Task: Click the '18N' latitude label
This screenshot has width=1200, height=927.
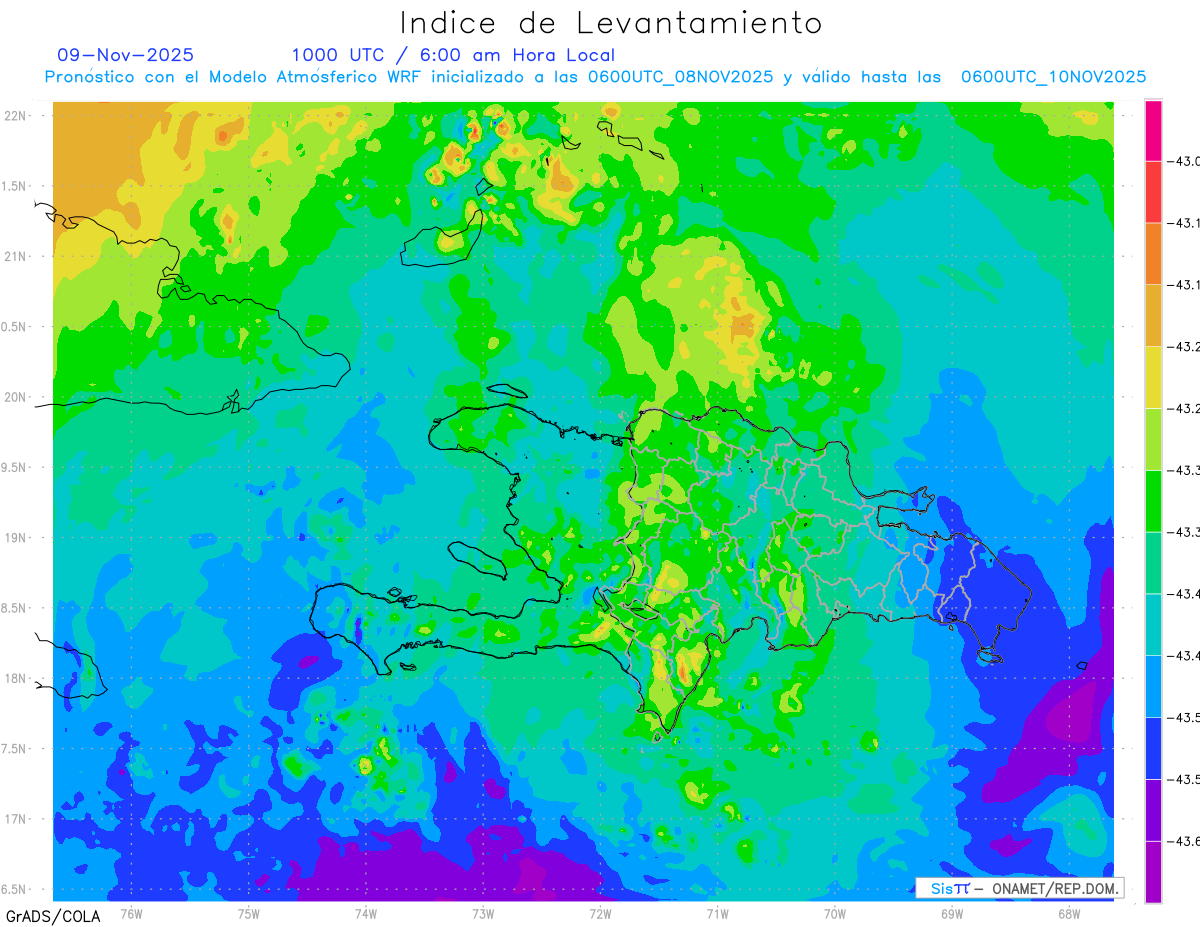Action: coord(15,678)
